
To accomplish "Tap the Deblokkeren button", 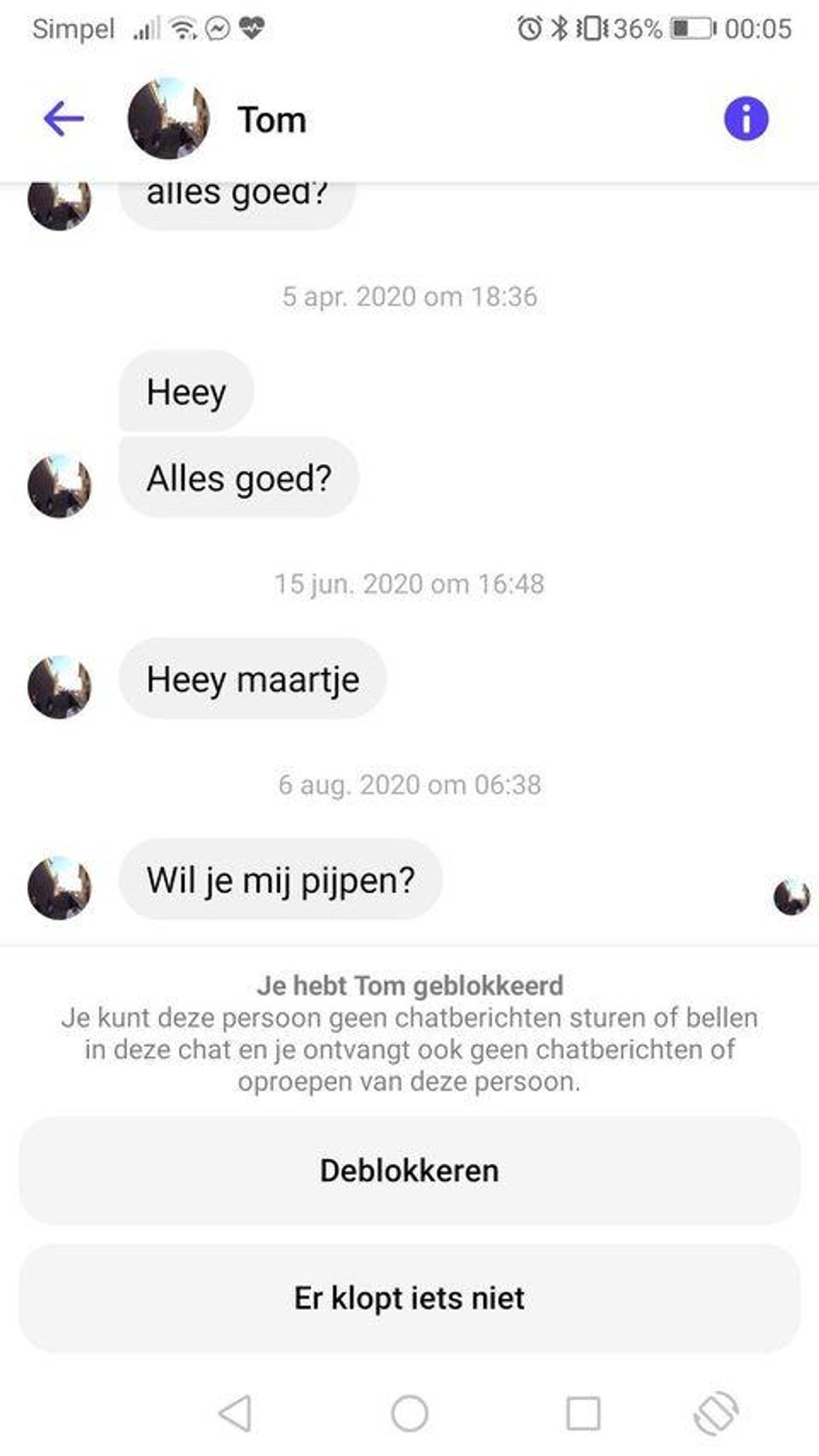I will coord(409,1170).
